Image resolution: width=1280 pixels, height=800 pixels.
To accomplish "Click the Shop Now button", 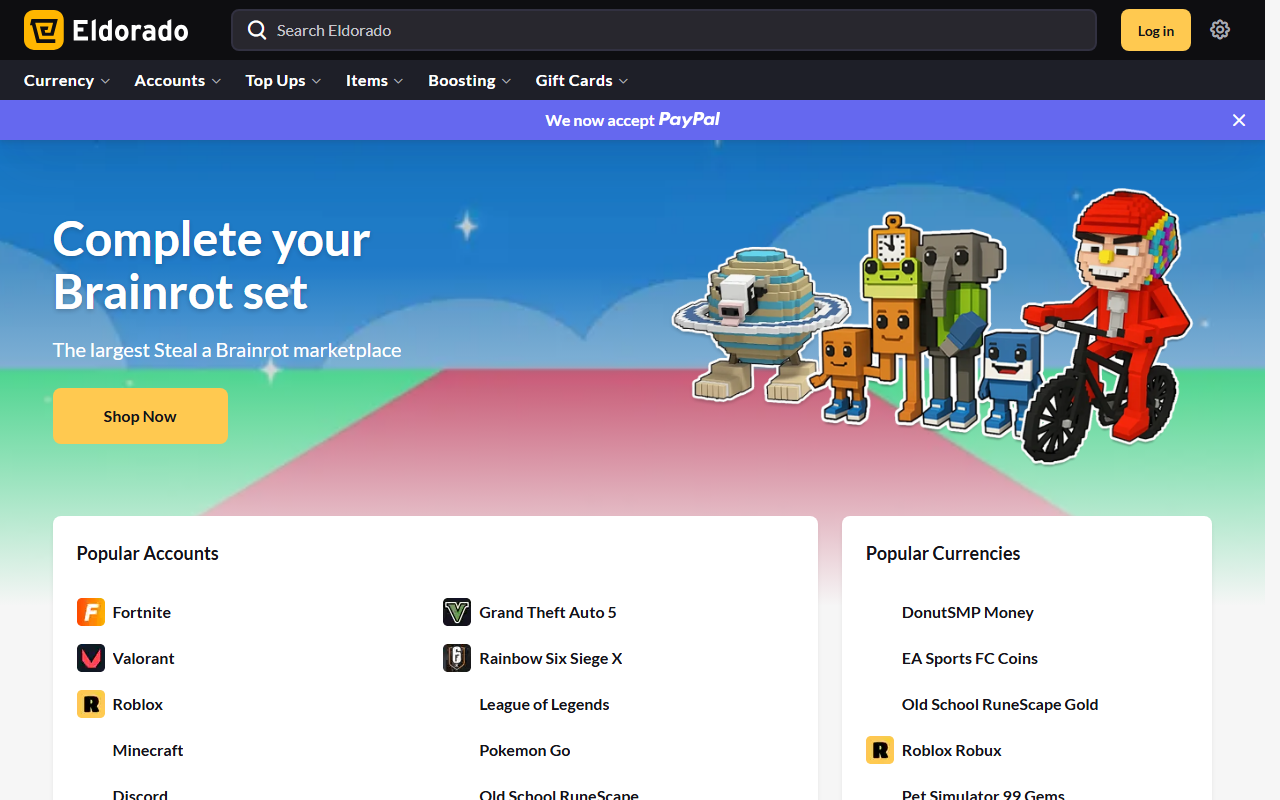I will click(x=140, y=416).
